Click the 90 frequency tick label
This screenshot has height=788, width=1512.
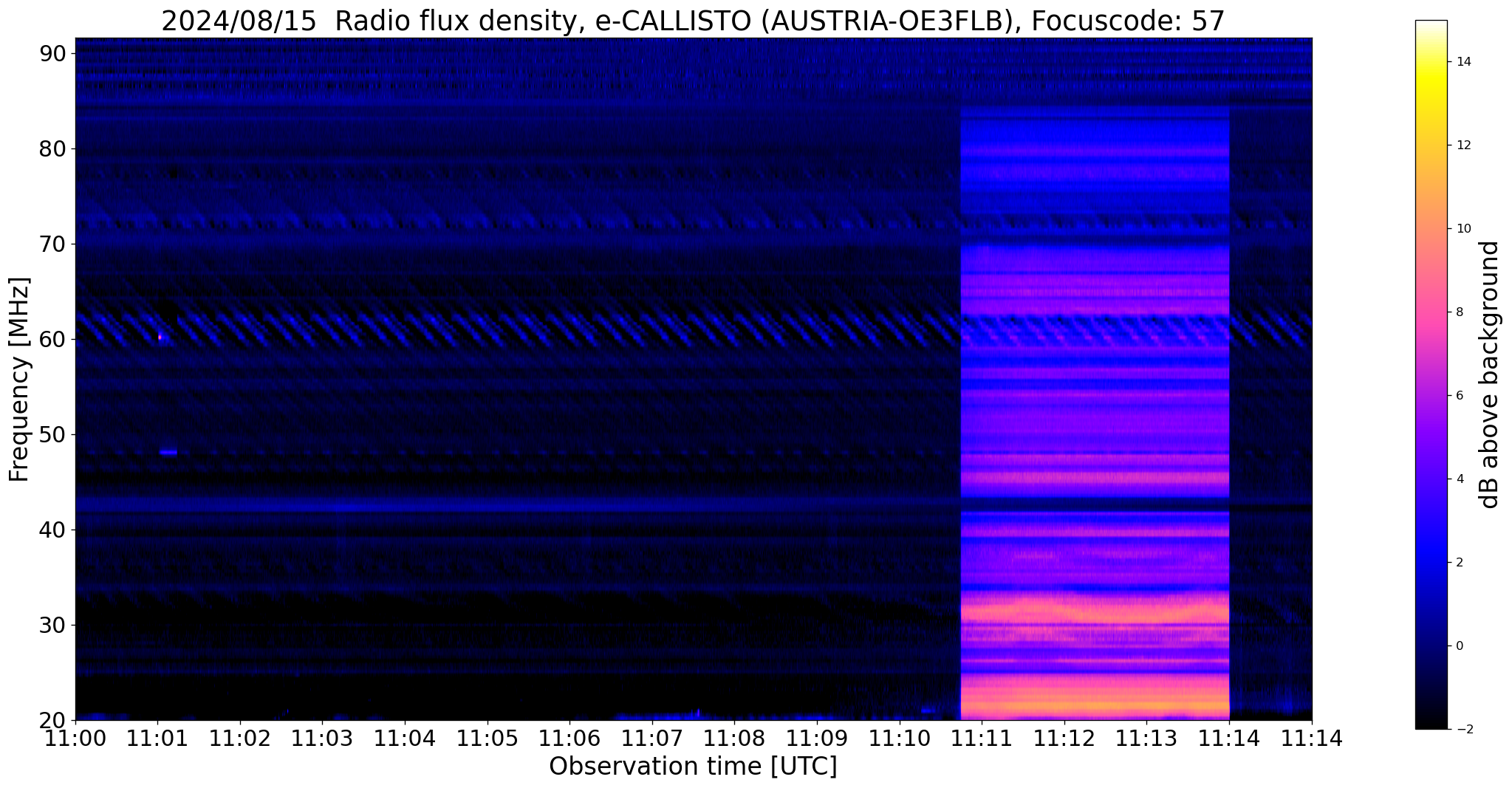[52, 53]
